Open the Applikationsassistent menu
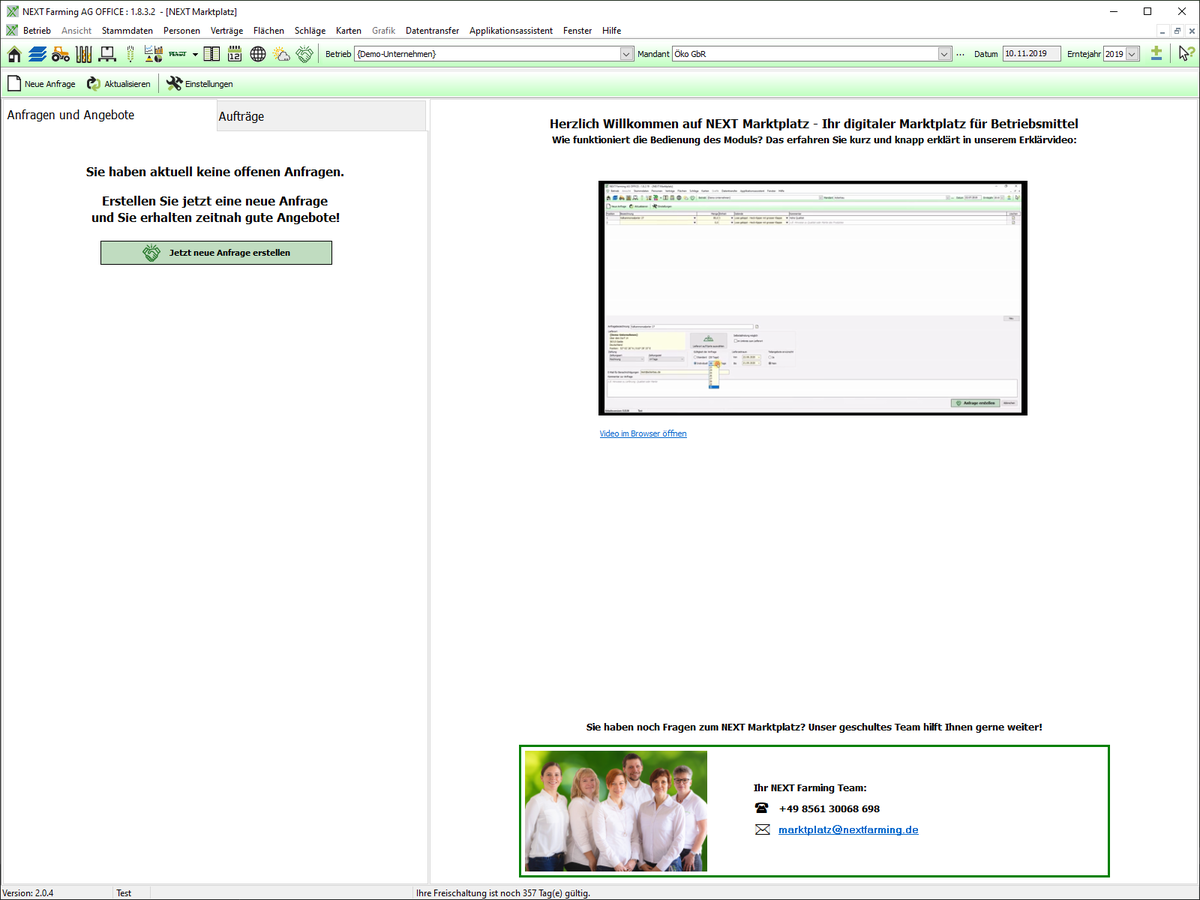 coord(511,31)
